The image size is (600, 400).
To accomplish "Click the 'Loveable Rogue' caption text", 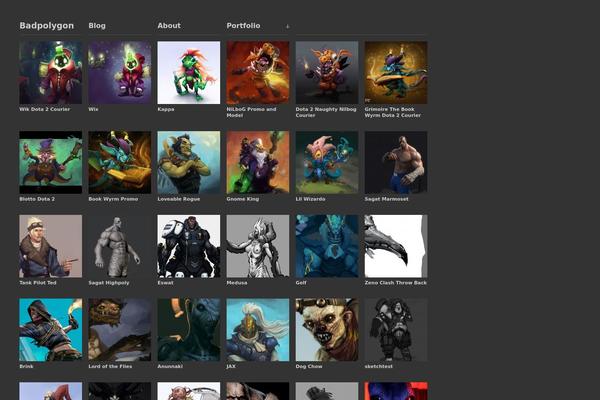I will pyautogui.click(x=179, y=199).
